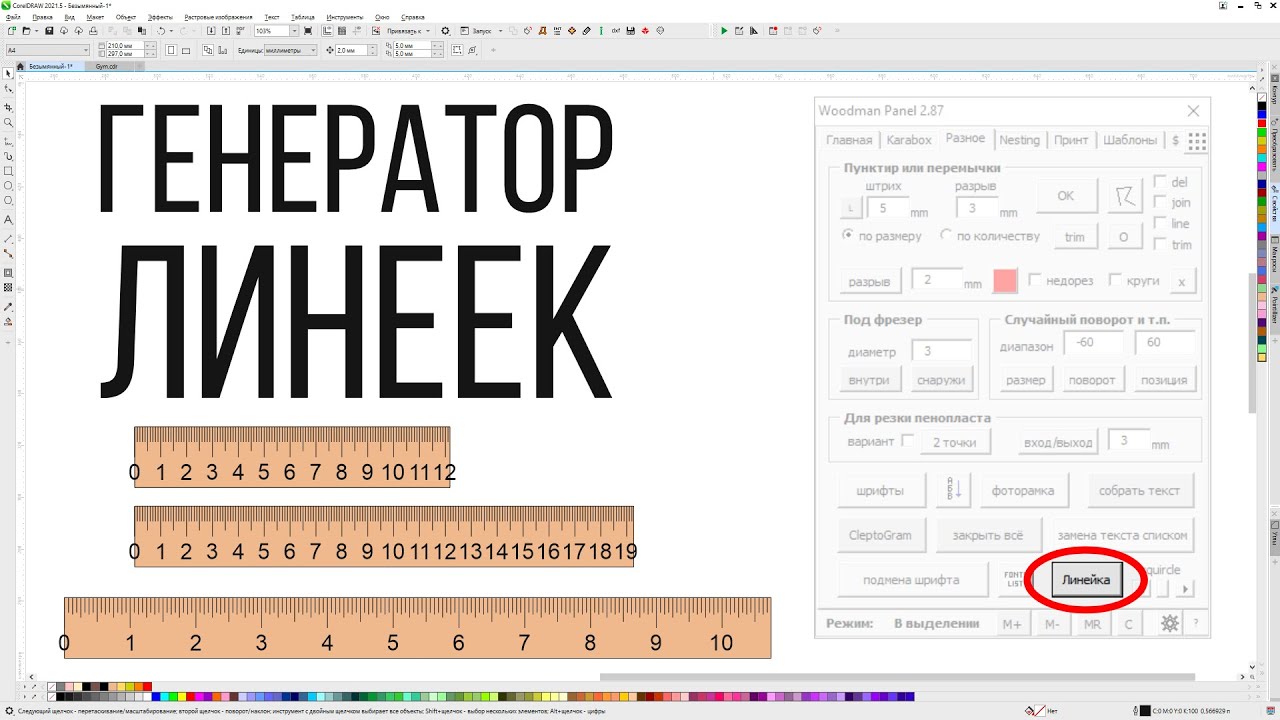Save the document using floppy icon
Image resolution: width=1280 pixels, height=720 pixels.
pos(48,31)
